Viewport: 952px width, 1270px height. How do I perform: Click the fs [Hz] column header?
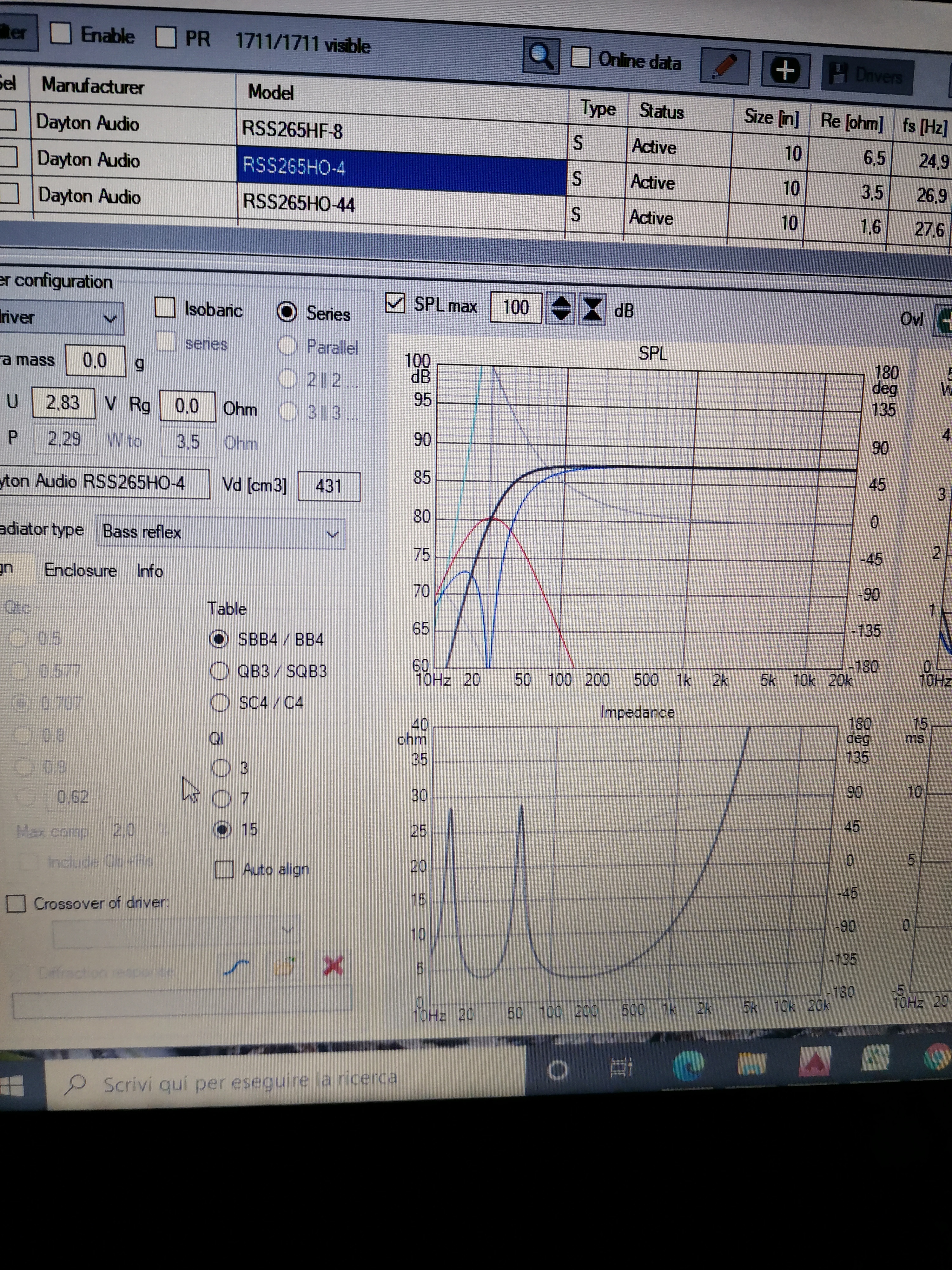click(x=925, y=126)
